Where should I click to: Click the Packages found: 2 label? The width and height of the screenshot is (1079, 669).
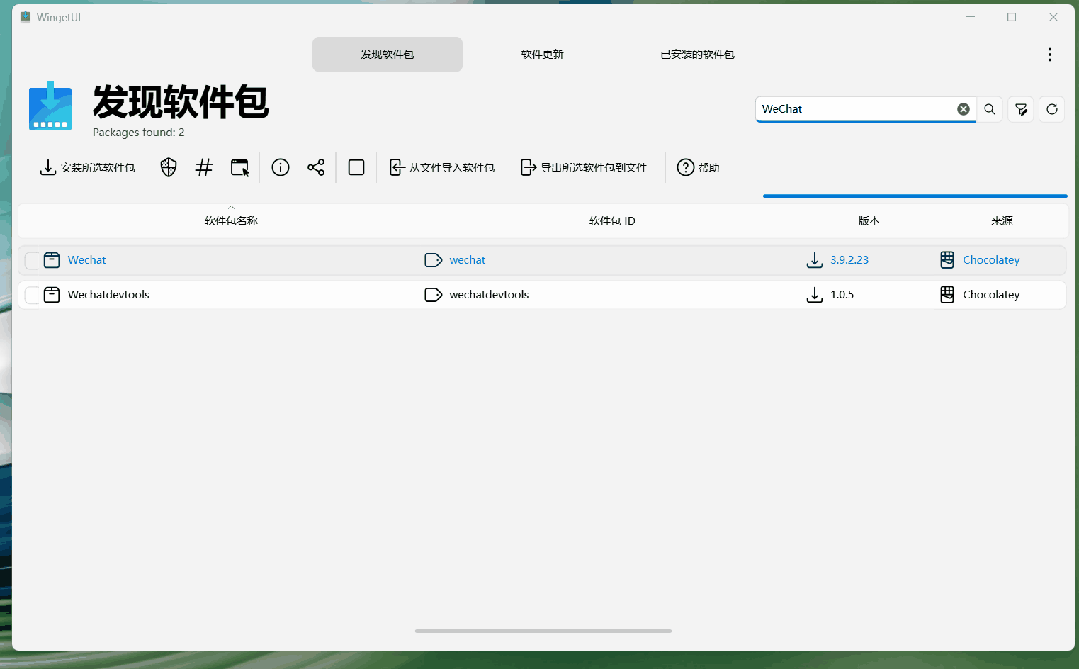click(138, 132)
